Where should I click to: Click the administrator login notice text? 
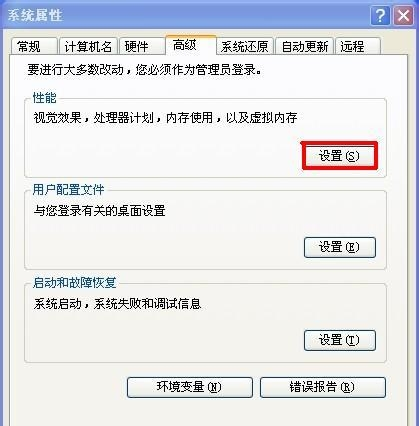click(x=145, y=70)
